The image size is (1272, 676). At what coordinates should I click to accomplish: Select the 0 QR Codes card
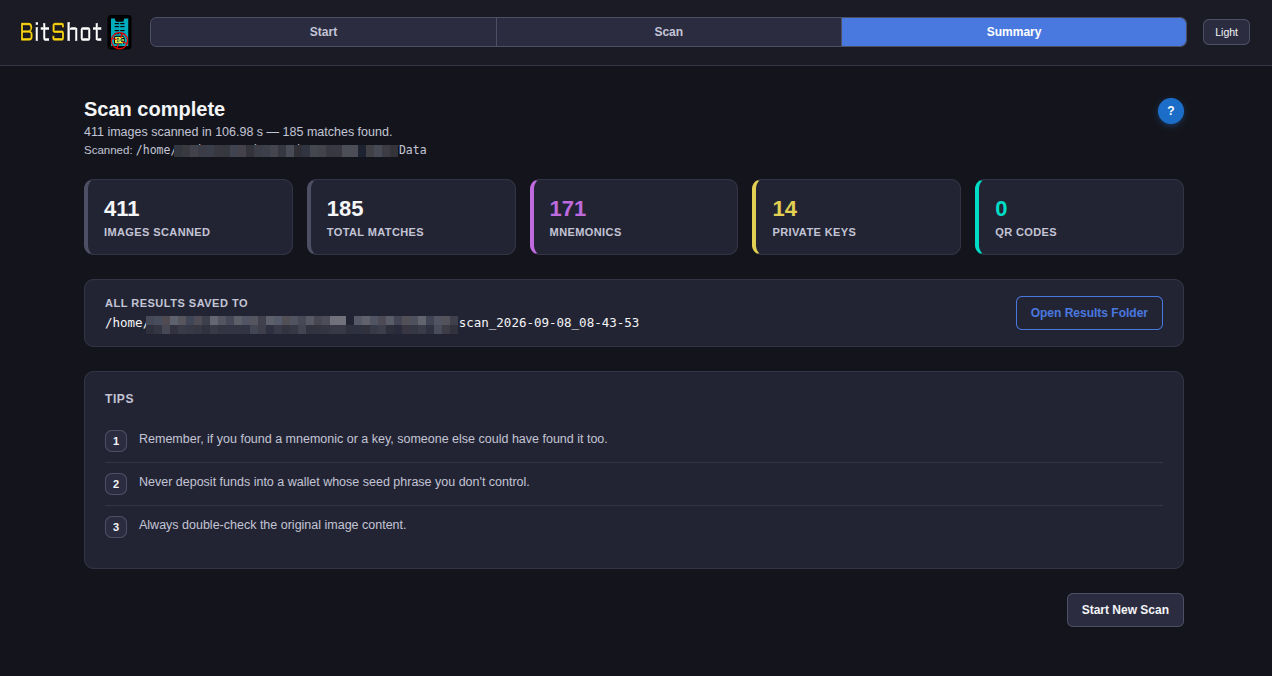[1079, 217]
